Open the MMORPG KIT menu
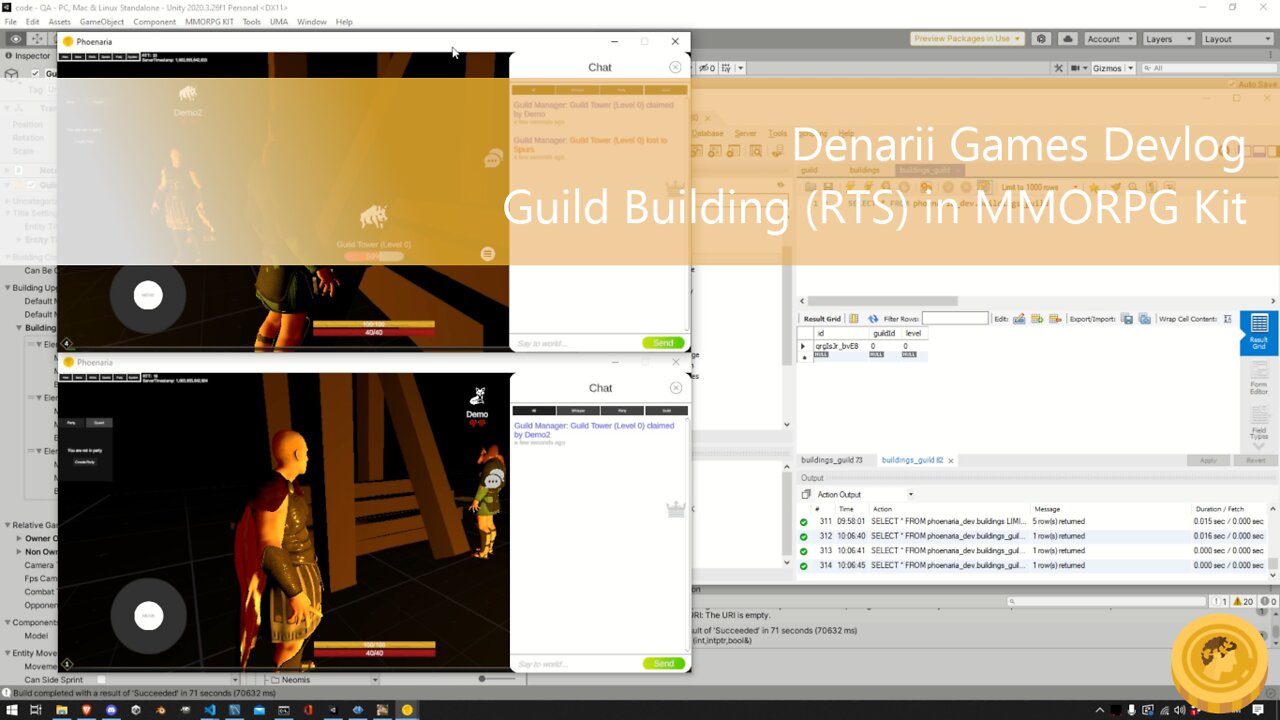This screenshot has width=1280, height=720. tap(208, 22)
